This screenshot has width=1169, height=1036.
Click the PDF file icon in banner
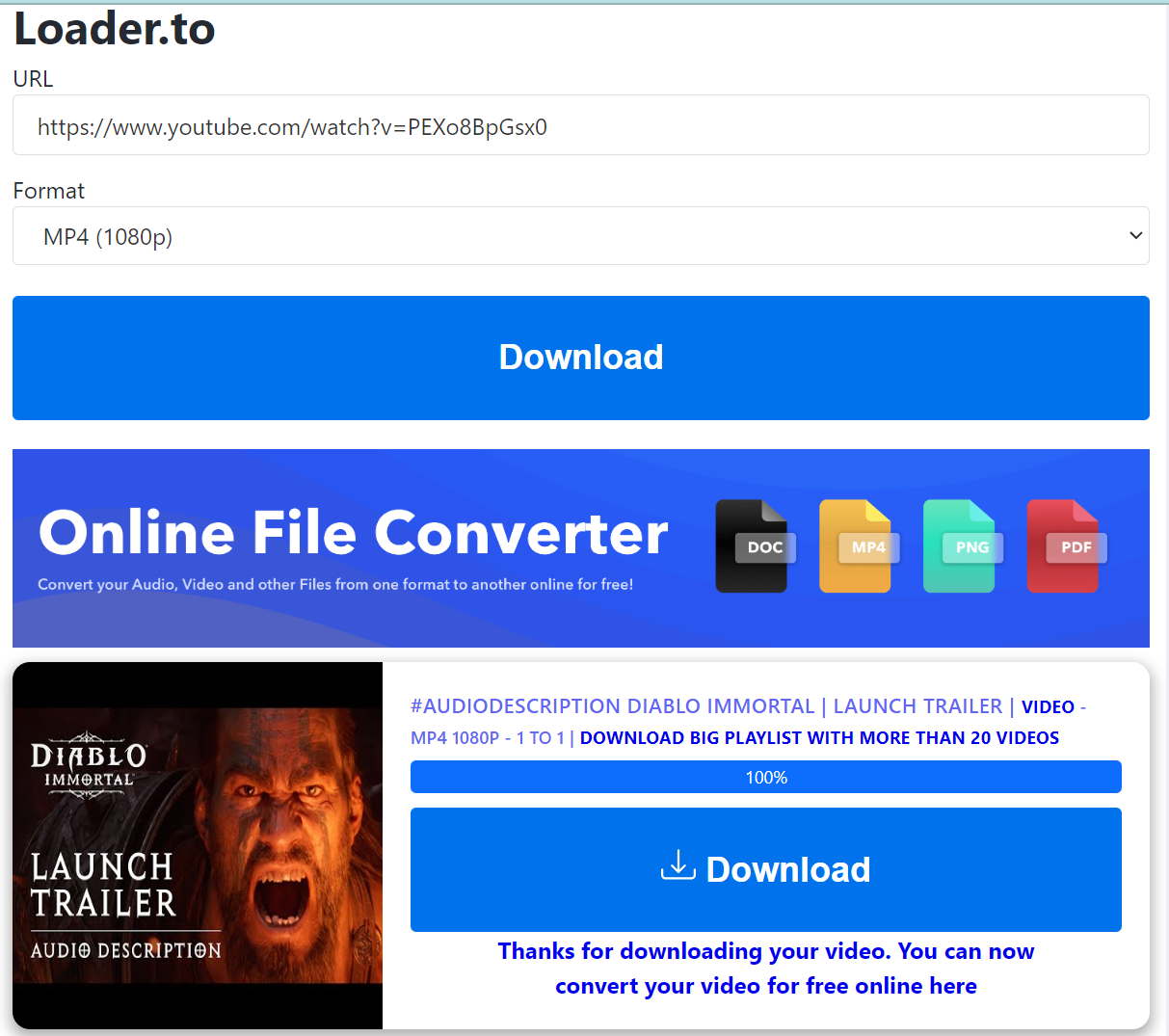(1066, 545)
